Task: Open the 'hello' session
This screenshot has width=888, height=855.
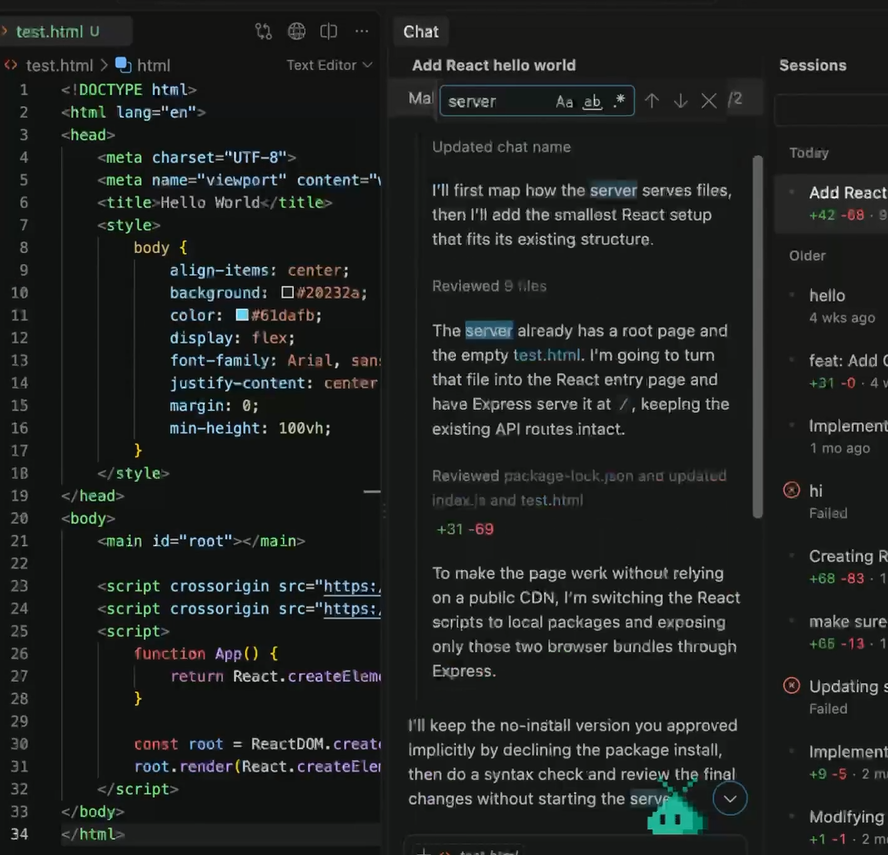Action: click(831, 306)
